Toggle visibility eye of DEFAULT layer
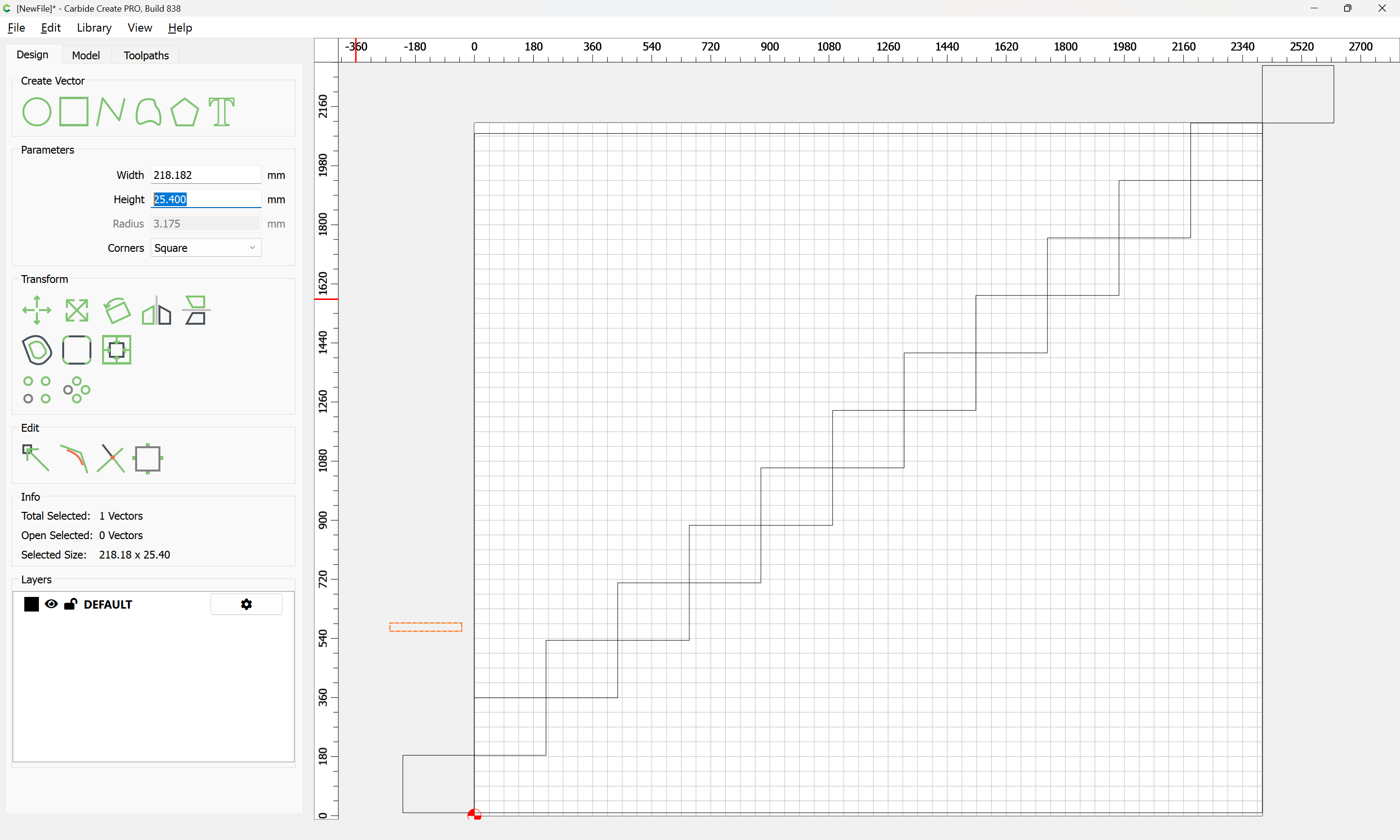The height and width of the screenshot is (840, 1400). 51,604
